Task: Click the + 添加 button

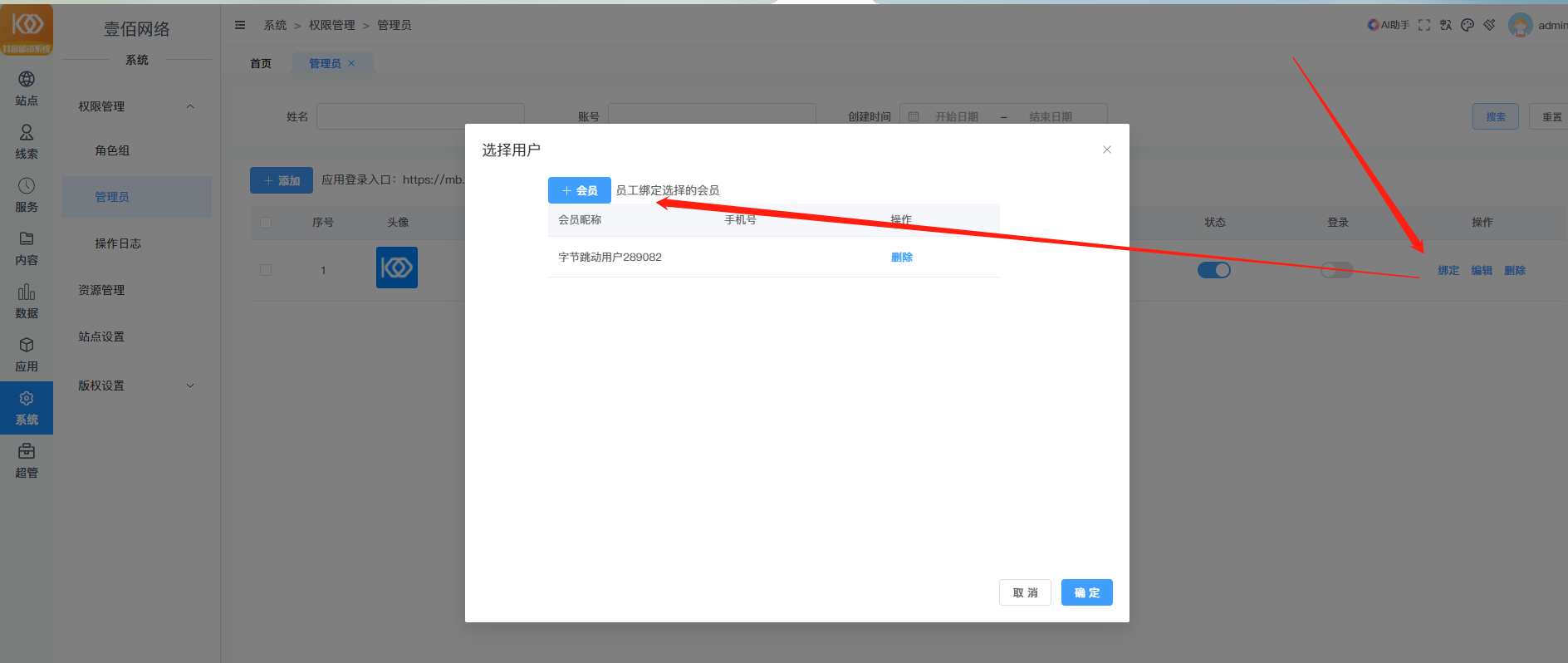Action: tap(282, 180)
